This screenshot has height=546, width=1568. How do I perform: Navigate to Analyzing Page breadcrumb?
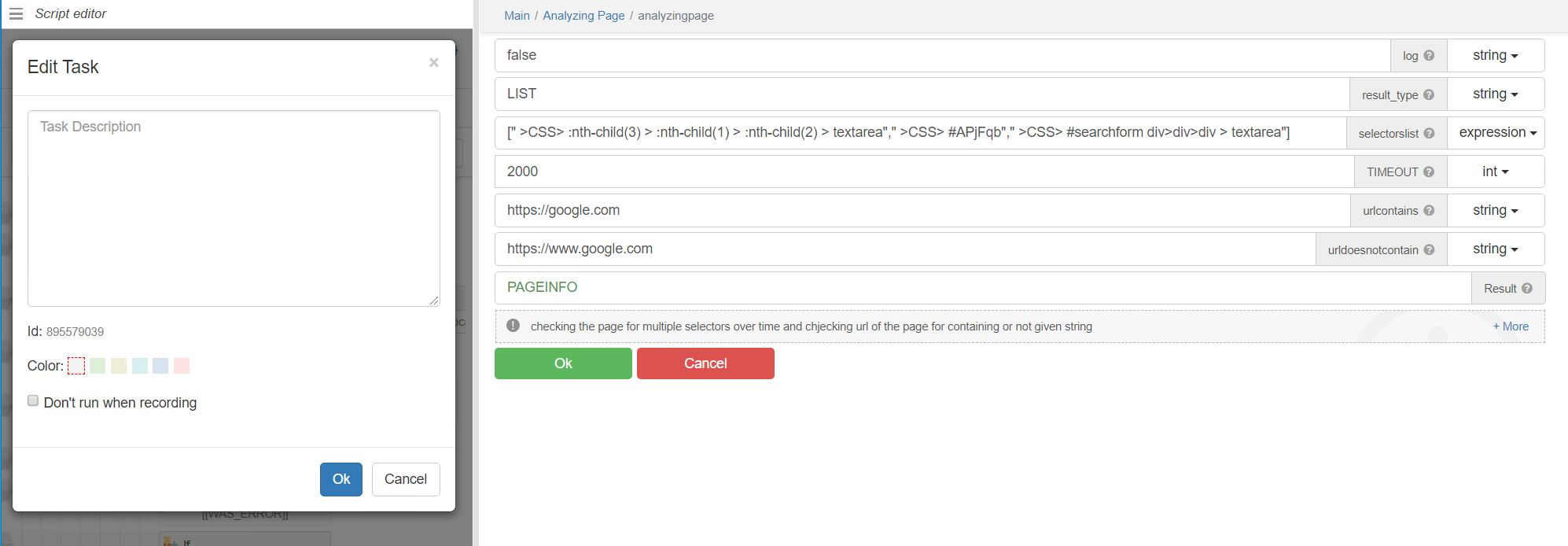click(x=583, y=16)
